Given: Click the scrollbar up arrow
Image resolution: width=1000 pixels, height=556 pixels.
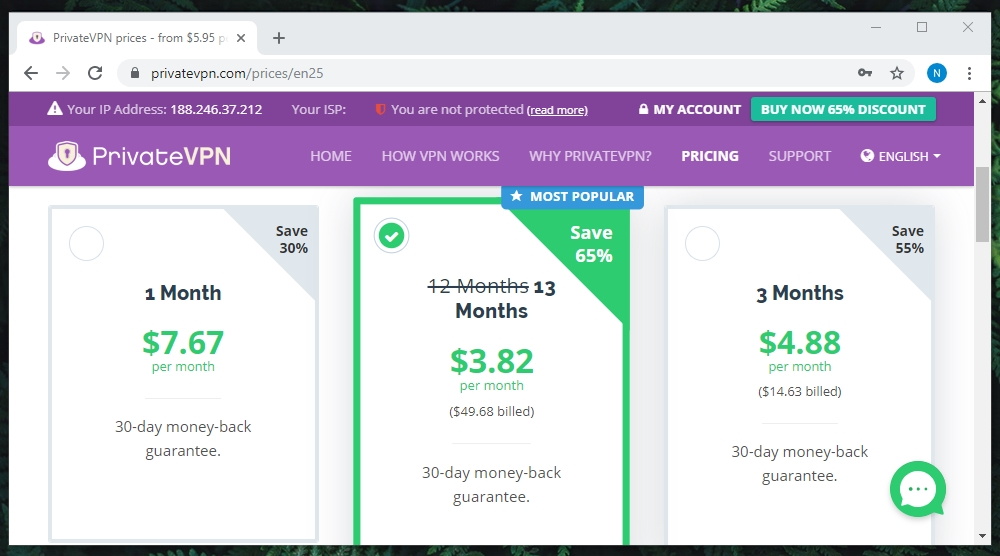Looking at the screenshot, I should tap(982, 101).
